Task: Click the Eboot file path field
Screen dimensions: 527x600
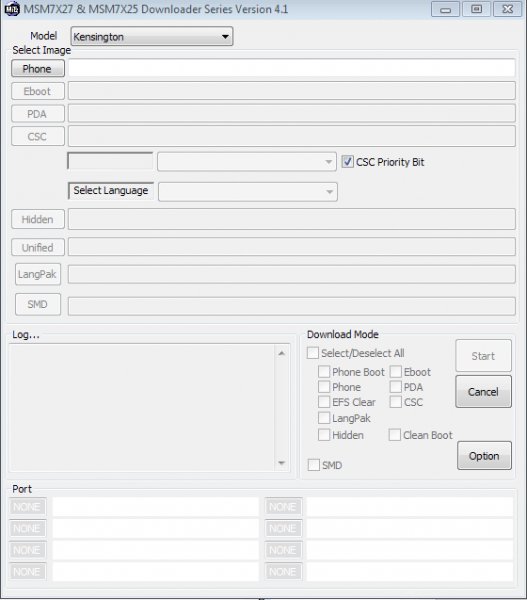Action: (x=291, y=91)
